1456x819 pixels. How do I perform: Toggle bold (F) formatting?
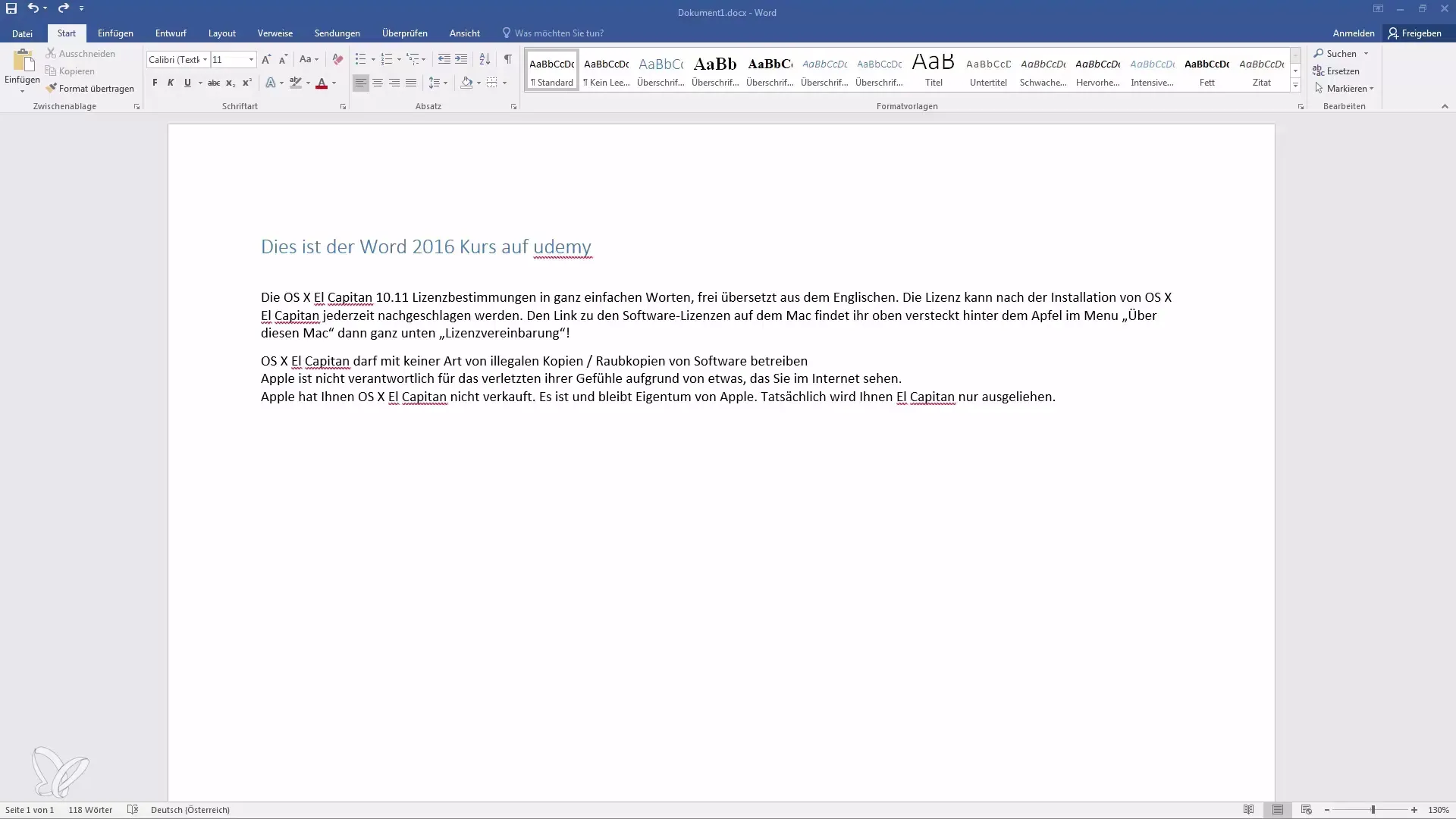155,83
